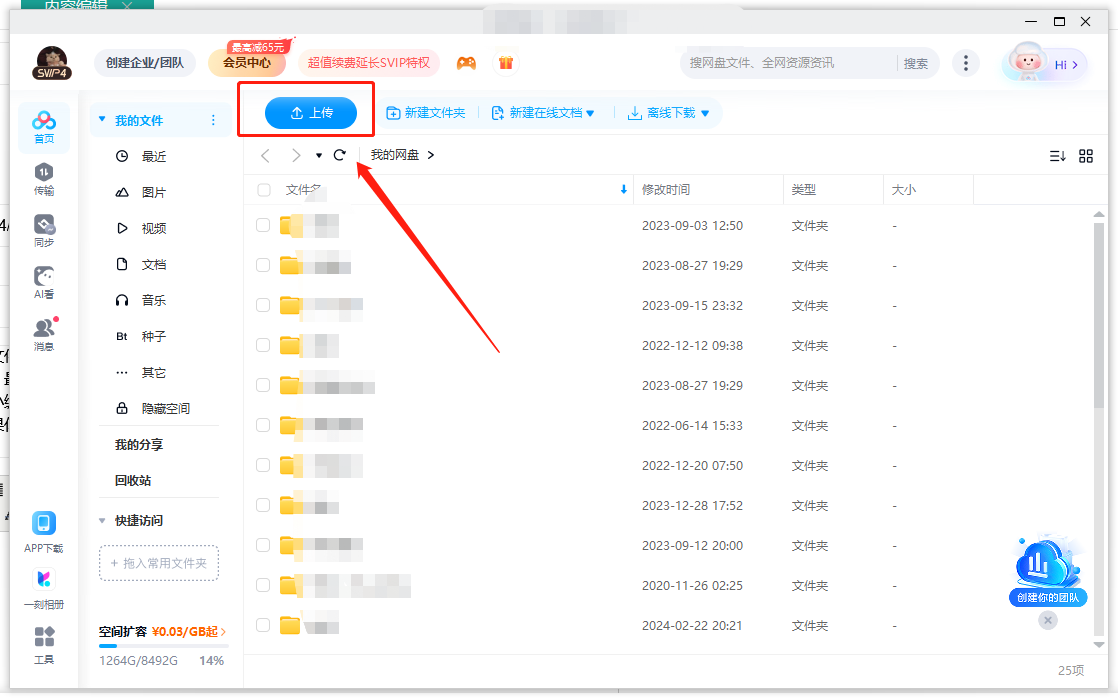Click the 拖入常用文件夹 drop area

coord(159,563)
